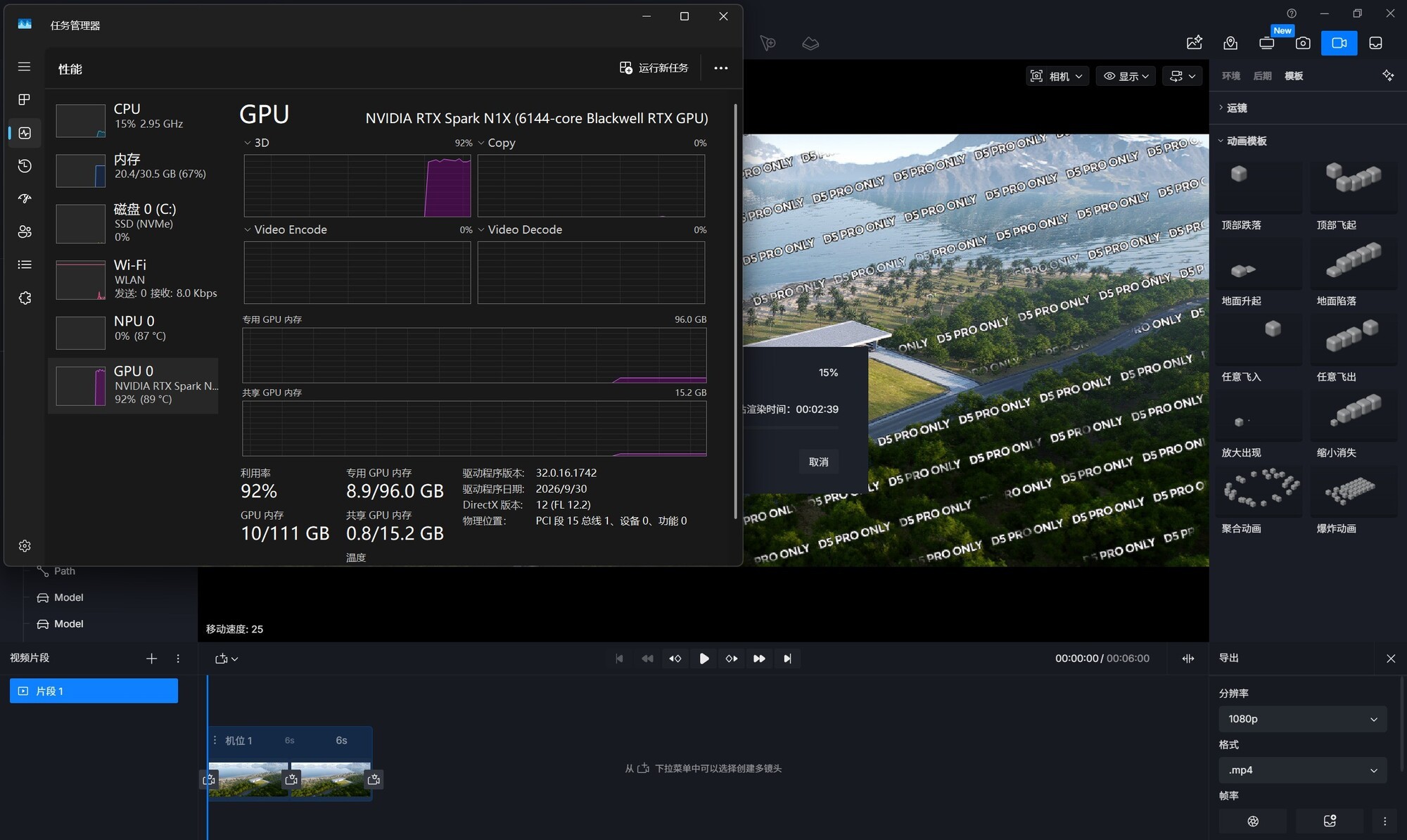
Task: Select 片段 1 video clip
Action: (x=94, y=691)
